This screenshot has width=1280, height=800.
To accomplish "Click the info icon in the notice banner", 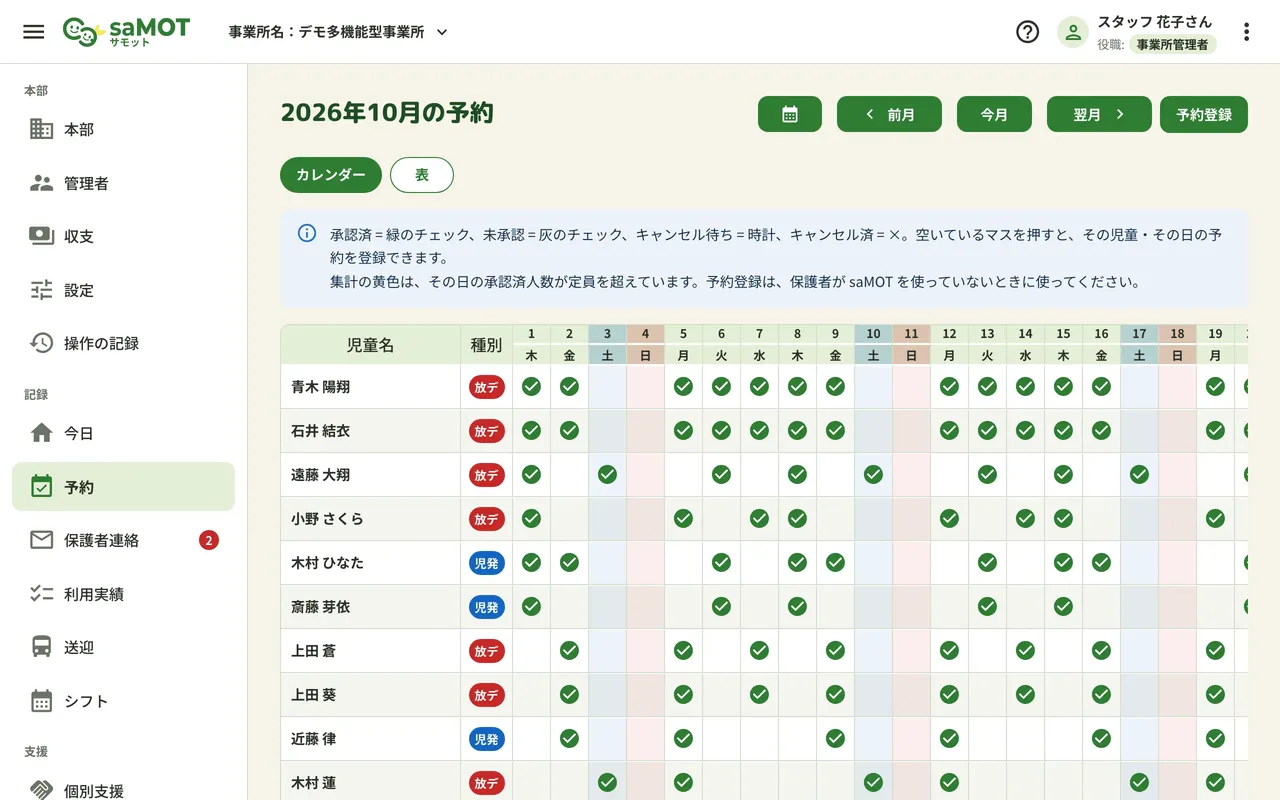I will click(307, 234).
